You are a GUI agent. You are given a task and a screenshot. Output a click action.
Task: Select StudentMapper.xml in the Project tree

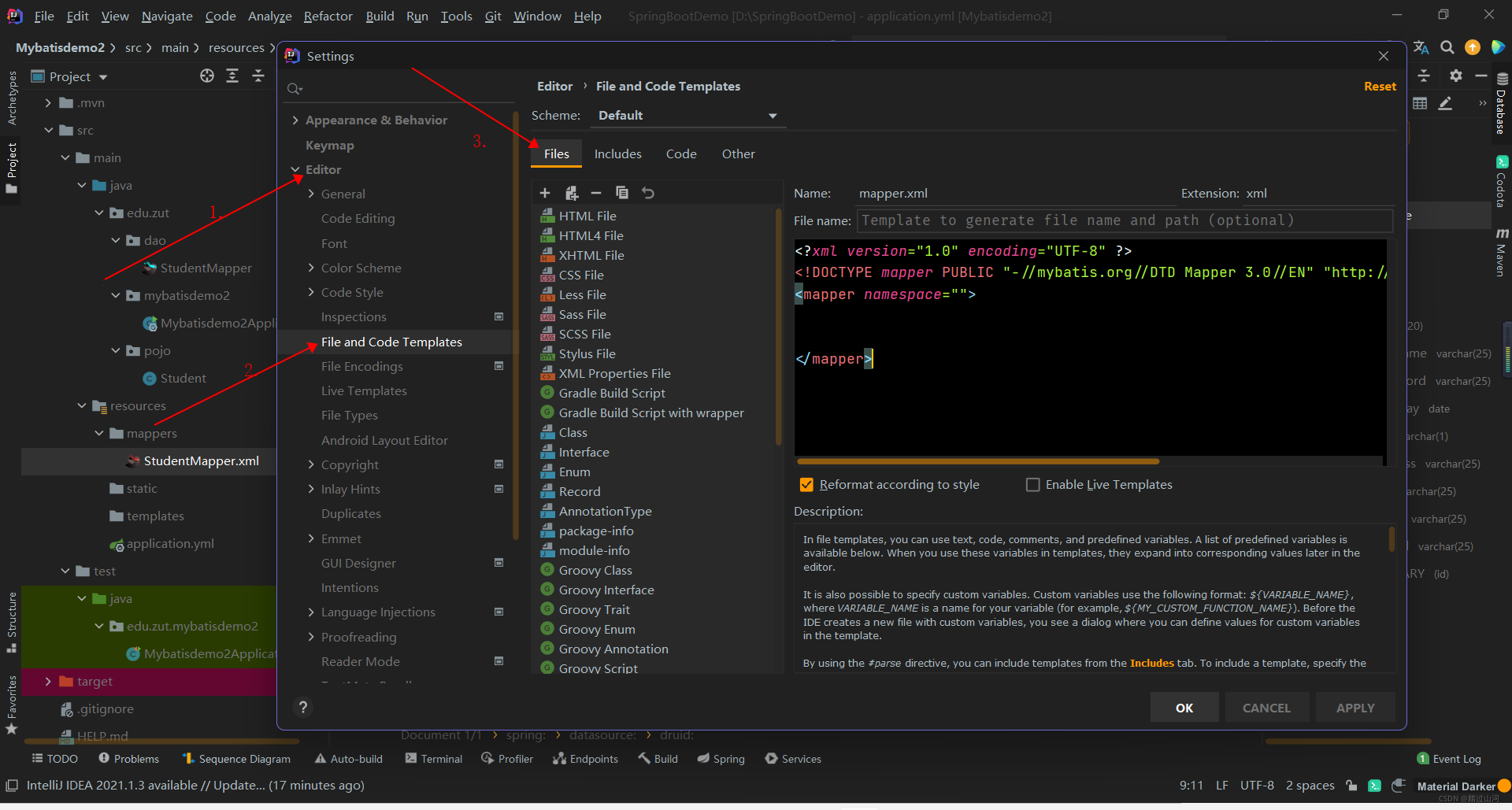(201, 461)
